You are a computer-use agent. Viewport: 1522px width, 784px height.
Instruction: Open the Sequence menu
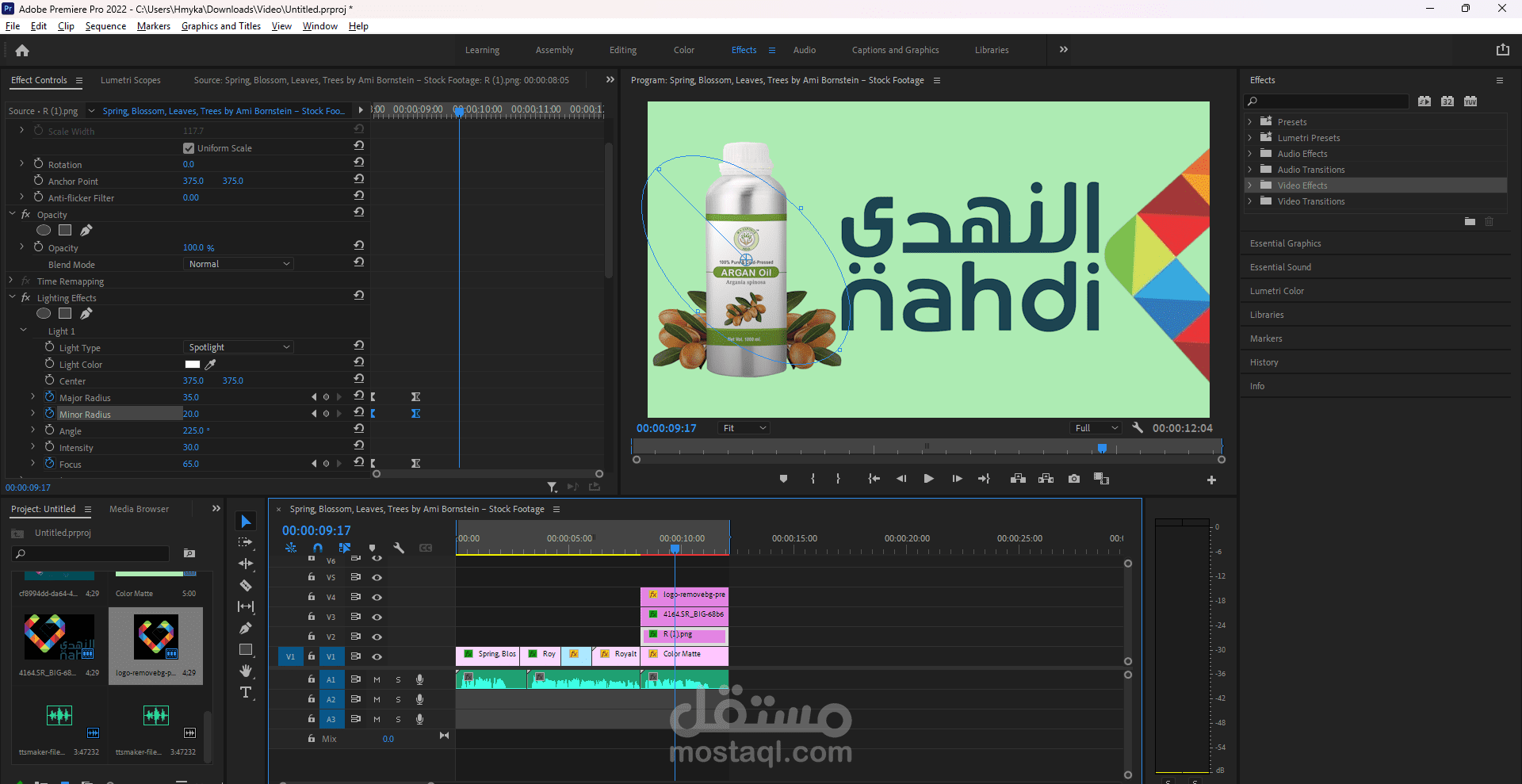(x=105, y=26)
